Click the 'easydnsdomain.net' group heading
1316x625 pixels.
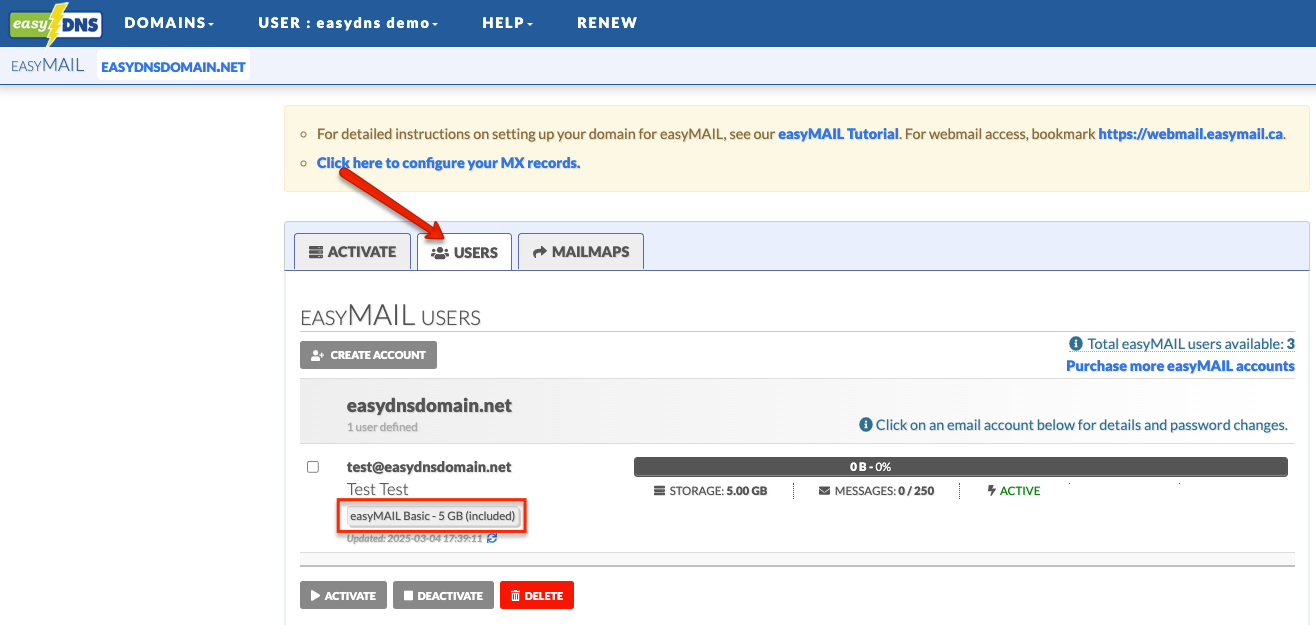click(429, 405)
